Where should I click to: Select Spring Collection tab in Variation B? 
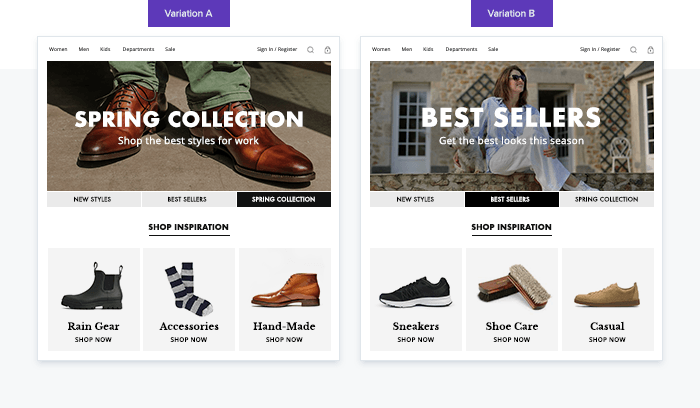[x=607, y=199]
